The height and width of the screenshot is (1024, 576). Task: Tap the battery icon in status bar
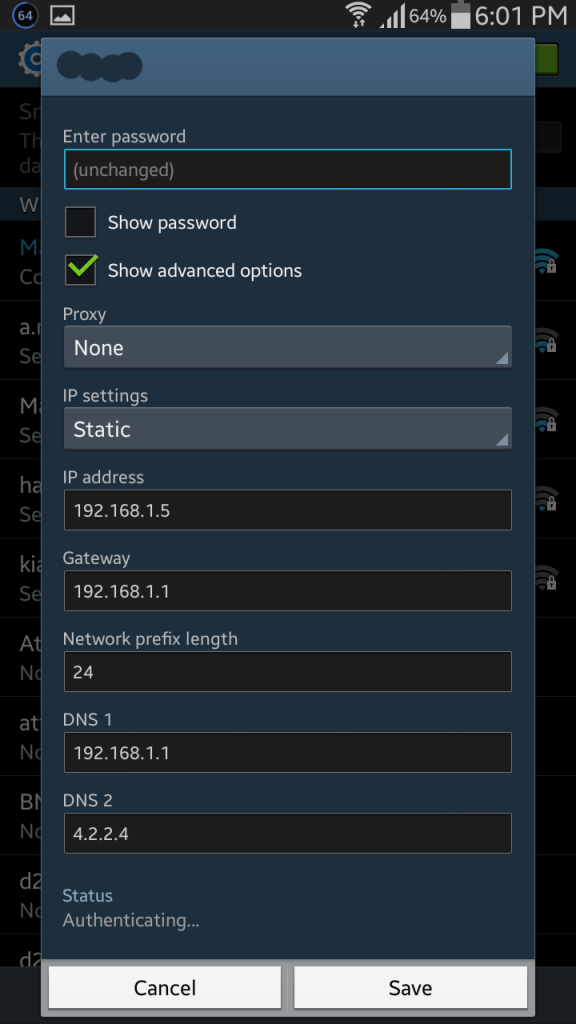click(x=460, y=15)
